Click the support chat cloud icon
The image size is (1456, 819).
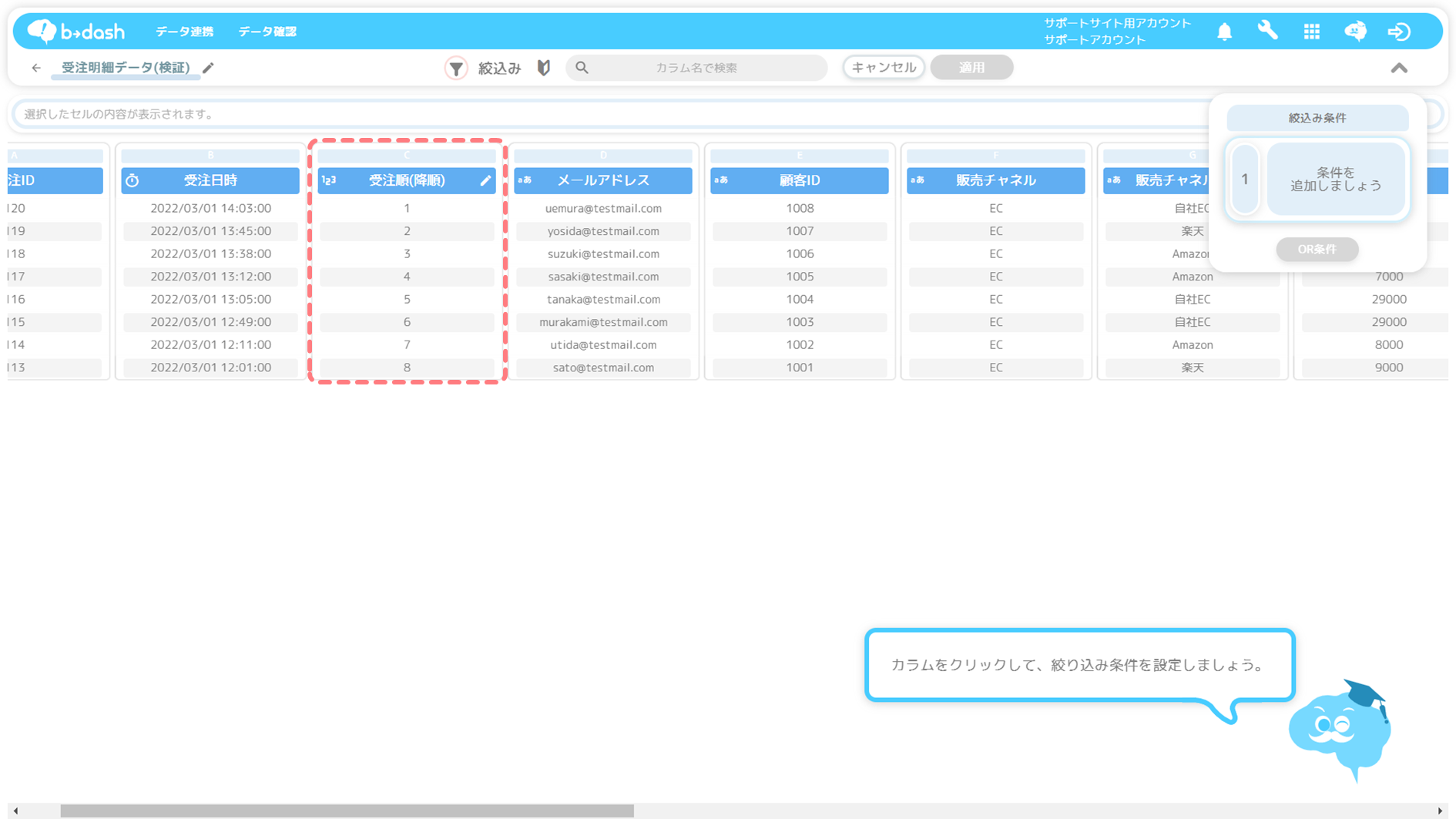point(1355,31)
